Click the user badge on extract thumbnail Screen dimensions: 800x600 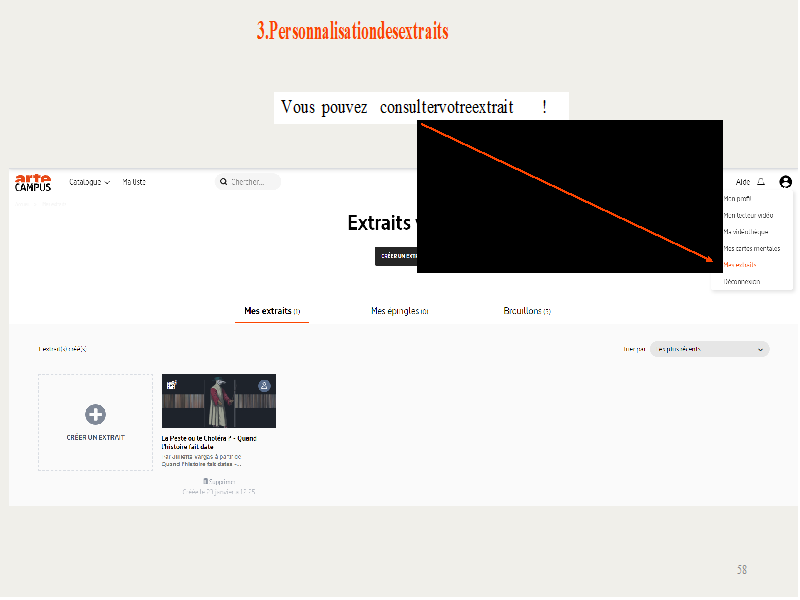[x=264, y=385]
